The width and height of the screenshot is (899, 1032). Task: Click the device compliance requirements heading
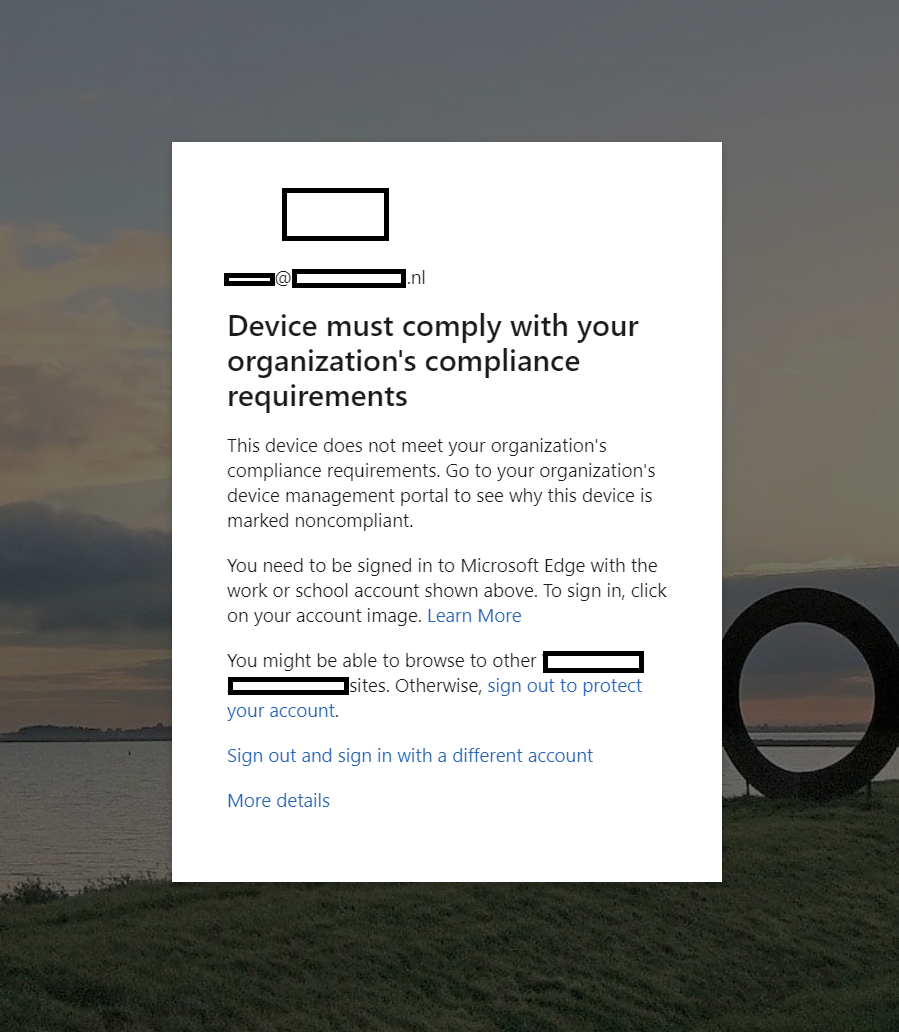coord(432,361)
